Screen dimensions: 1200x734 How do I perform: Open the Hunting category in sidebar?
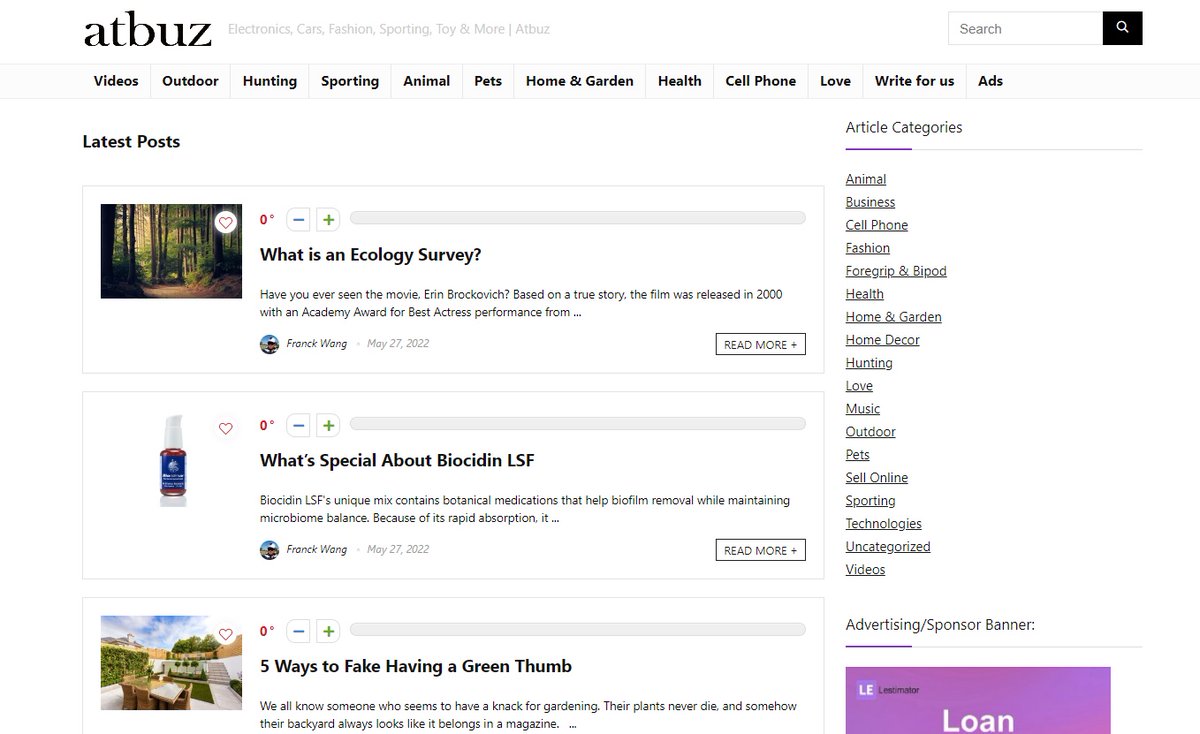(x=869, y=363)
